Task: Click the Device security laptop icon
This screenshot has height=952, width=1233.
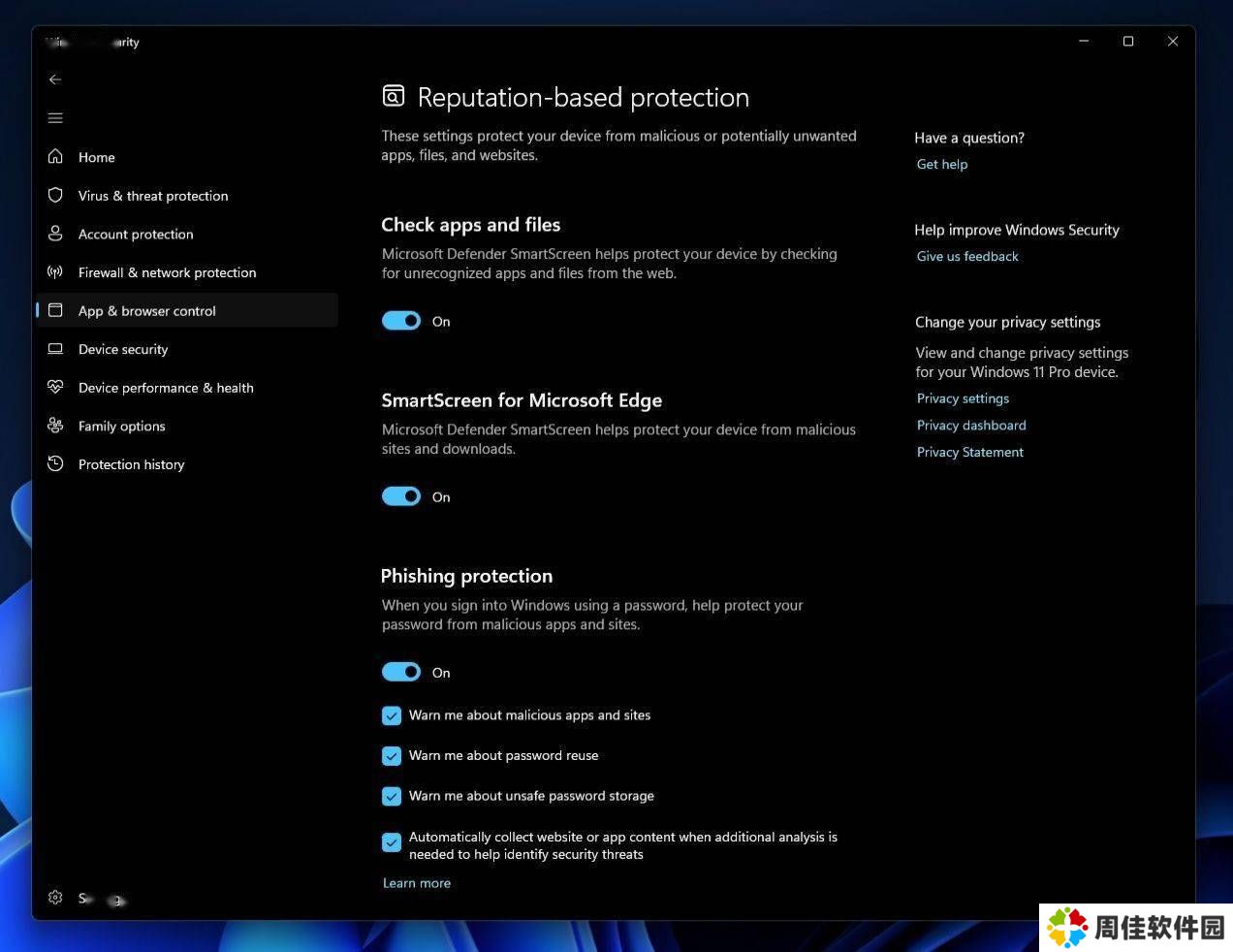Action: click(55, 349)
